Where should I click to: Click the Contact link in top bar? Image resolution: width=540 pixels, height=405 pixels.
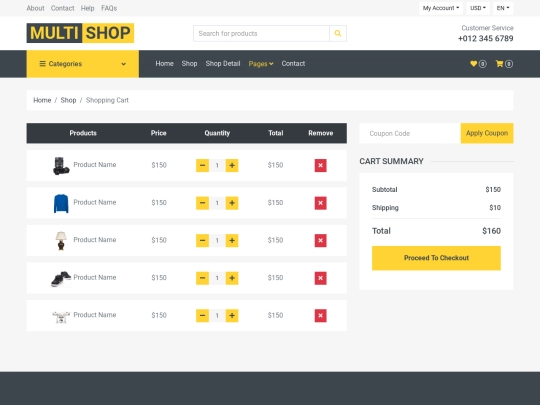(x=62, y=8)
